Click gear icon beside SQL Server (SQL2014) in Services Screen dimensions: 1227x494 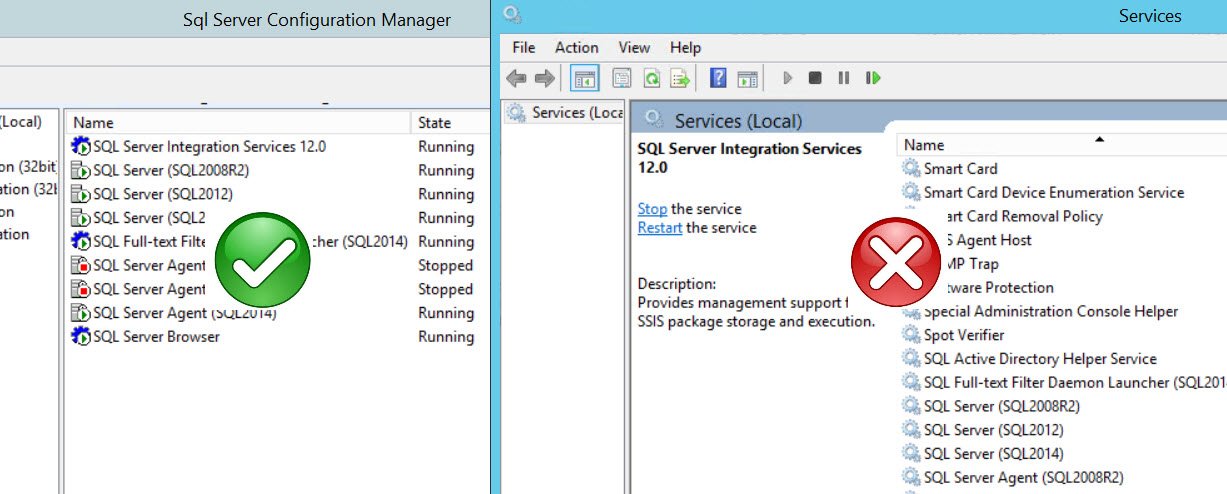click(911, 454)
